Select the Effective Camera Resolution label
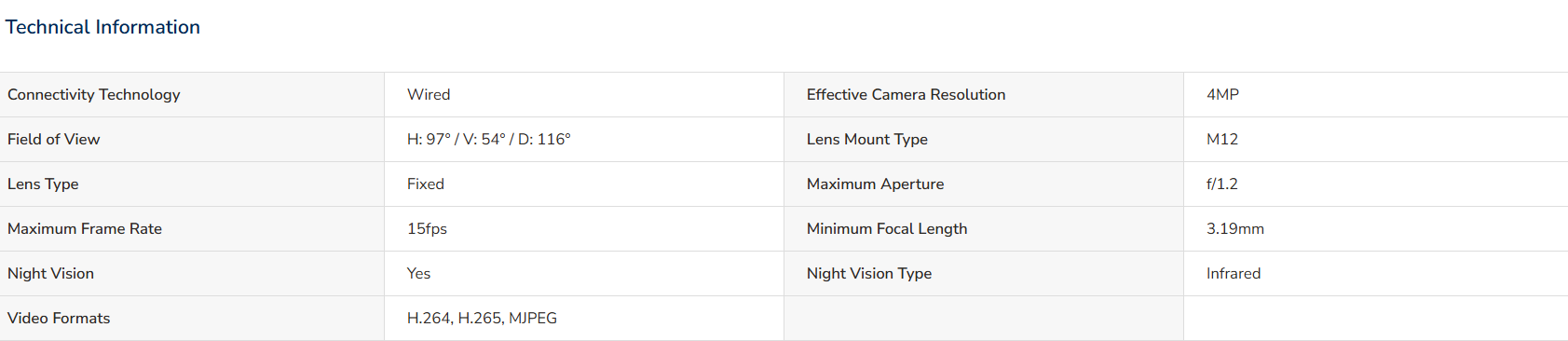Viewport: 1568px width, 341px height. tap(906, 95)
